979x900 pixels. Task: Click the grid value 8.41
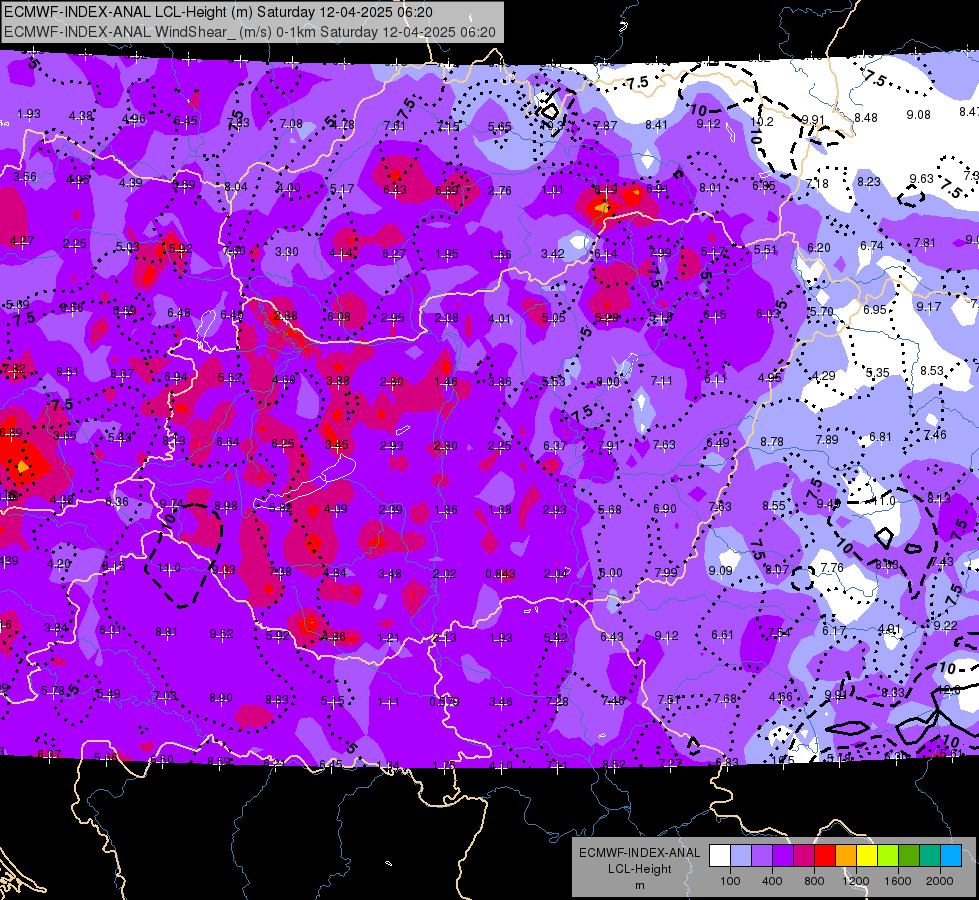point(656,125)
